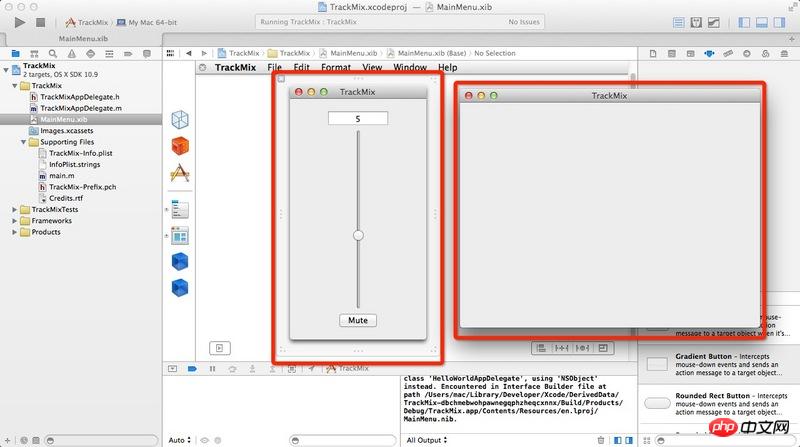
Task: Open the Project navigator folder icon
Action: tap(15, 54)
